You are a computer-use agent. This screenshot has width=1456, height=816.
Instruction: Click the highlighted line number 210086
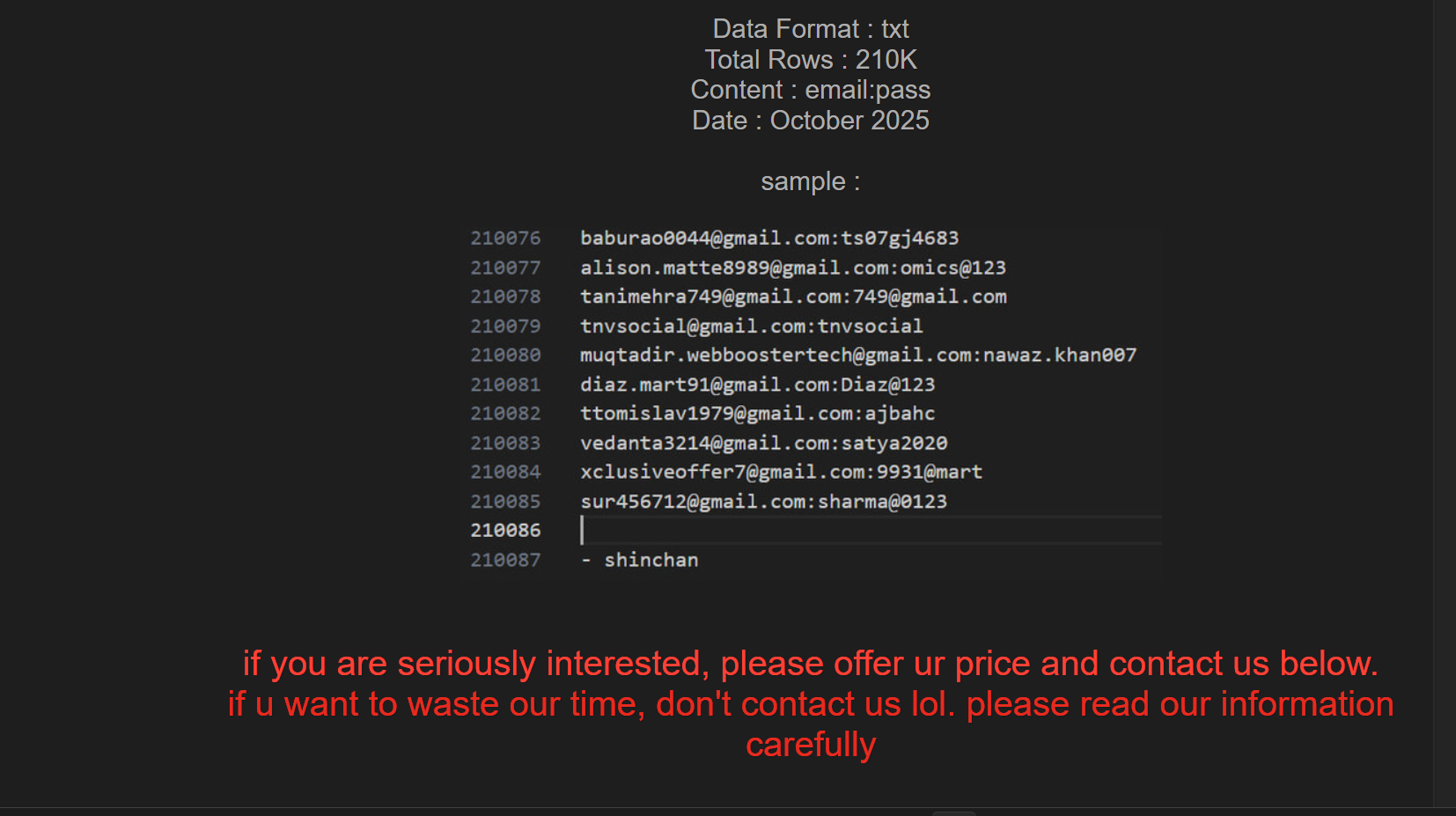[505, 531]
